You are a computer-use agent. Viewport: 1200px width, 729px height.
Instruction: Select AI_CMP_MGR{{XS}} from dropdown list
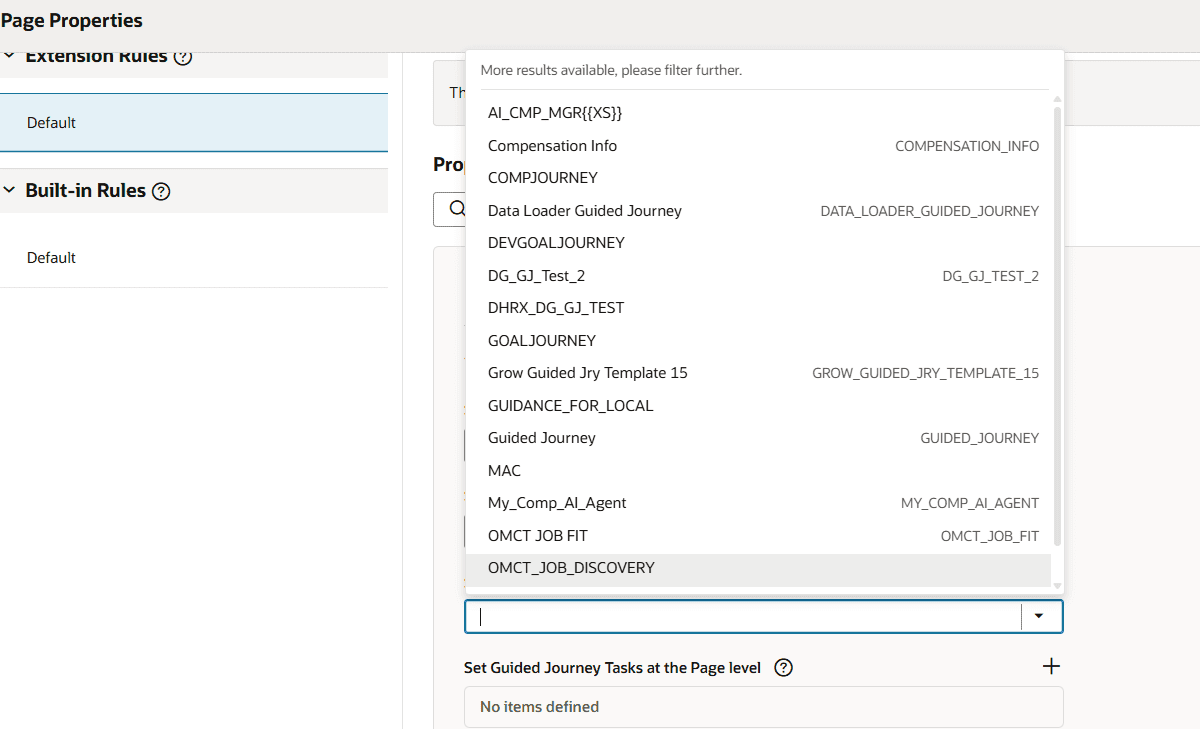pyautogui.click(x=555, y=113)
